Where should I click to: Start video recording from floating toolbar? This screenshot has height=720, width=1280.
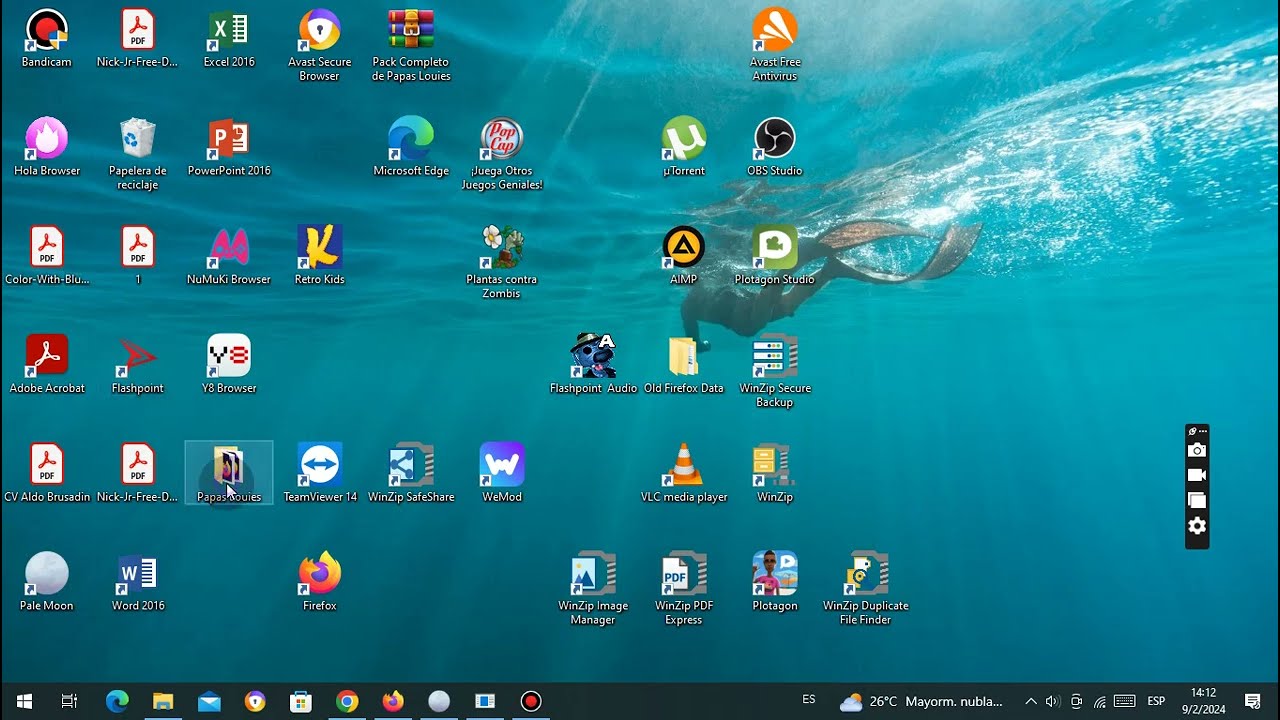point(1197,476)
